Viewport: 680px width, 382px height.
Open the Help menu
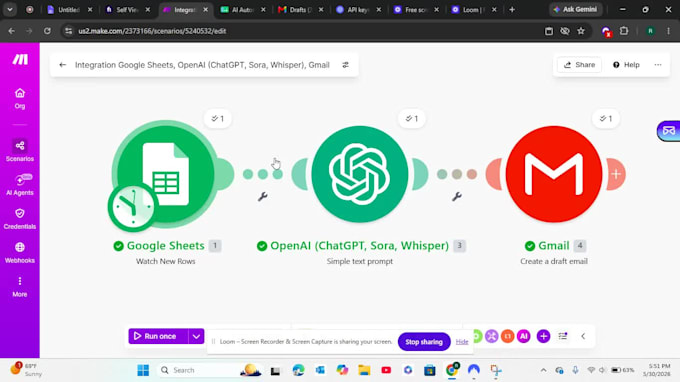626,65
